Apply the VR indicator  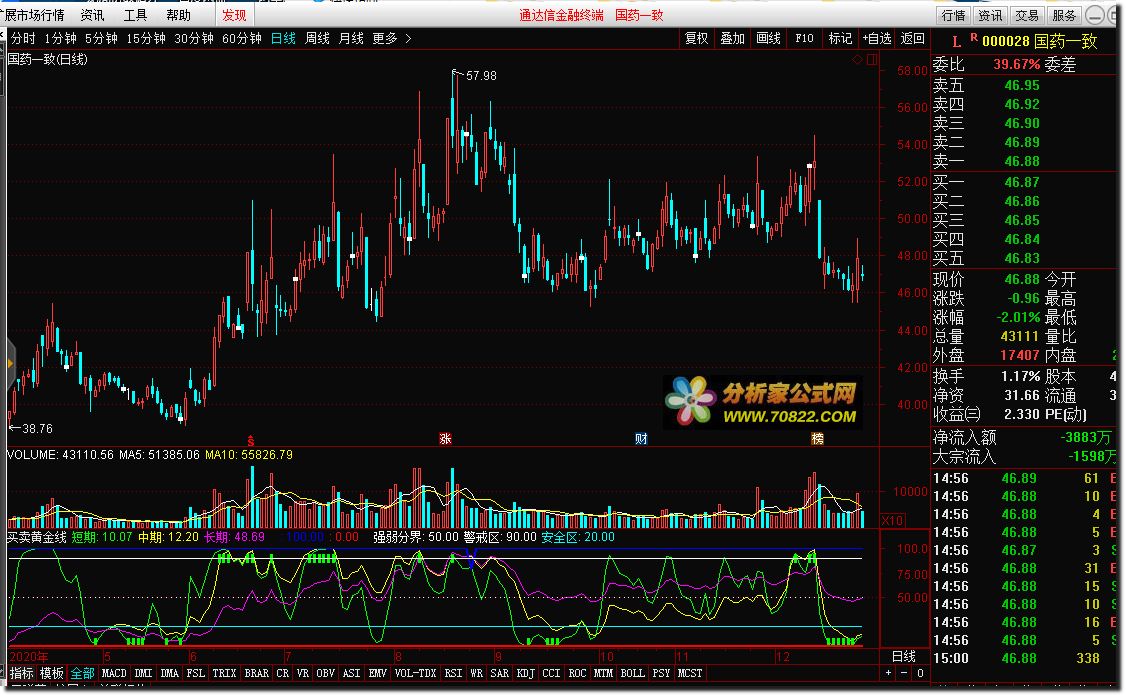[x=302, y=673]
